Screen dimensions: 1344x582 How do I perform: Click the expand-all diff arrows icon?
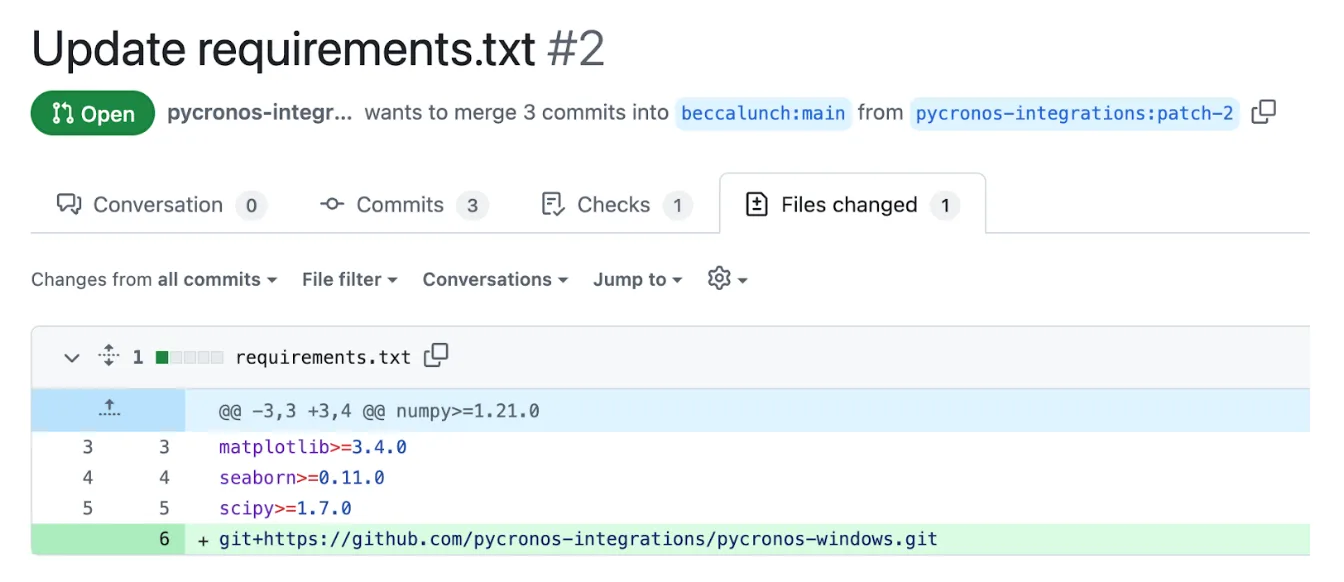[108, 356]
